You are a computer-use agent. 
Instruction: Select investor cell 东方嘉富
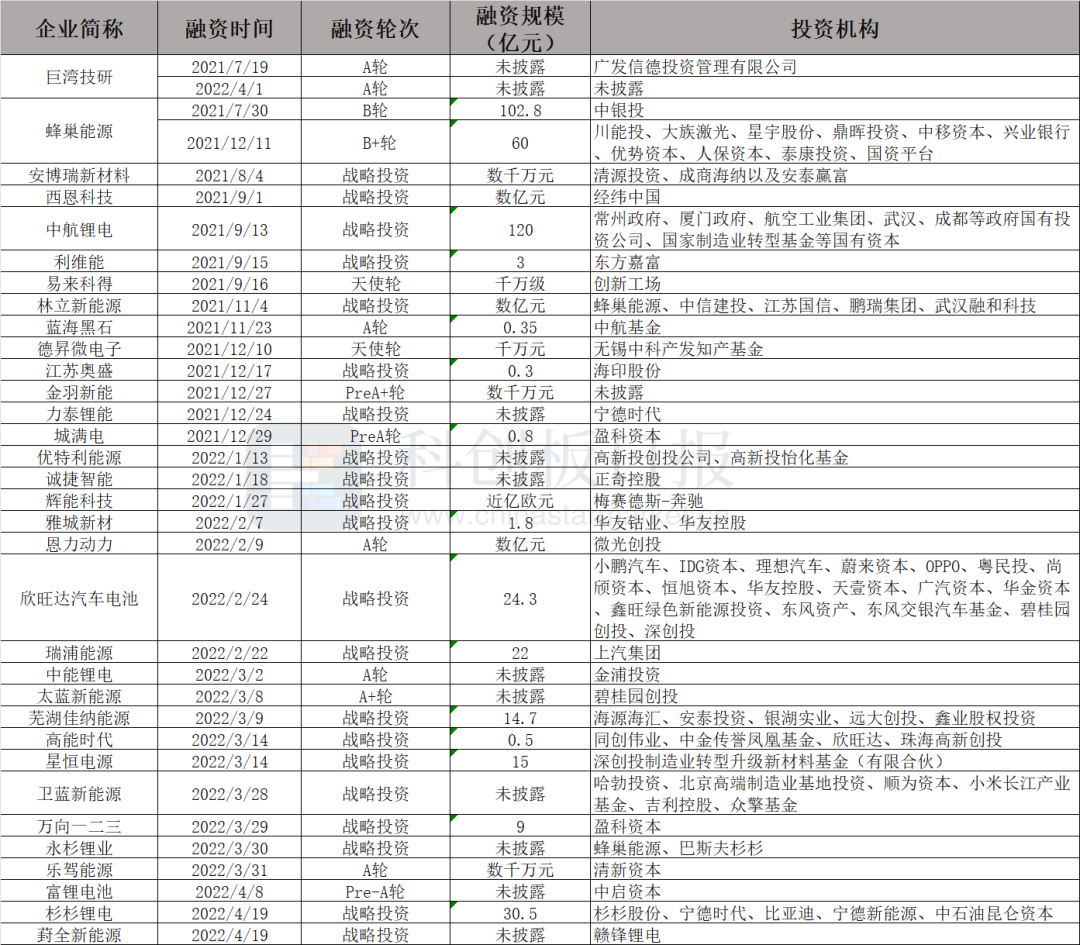[x=835, y=262]
